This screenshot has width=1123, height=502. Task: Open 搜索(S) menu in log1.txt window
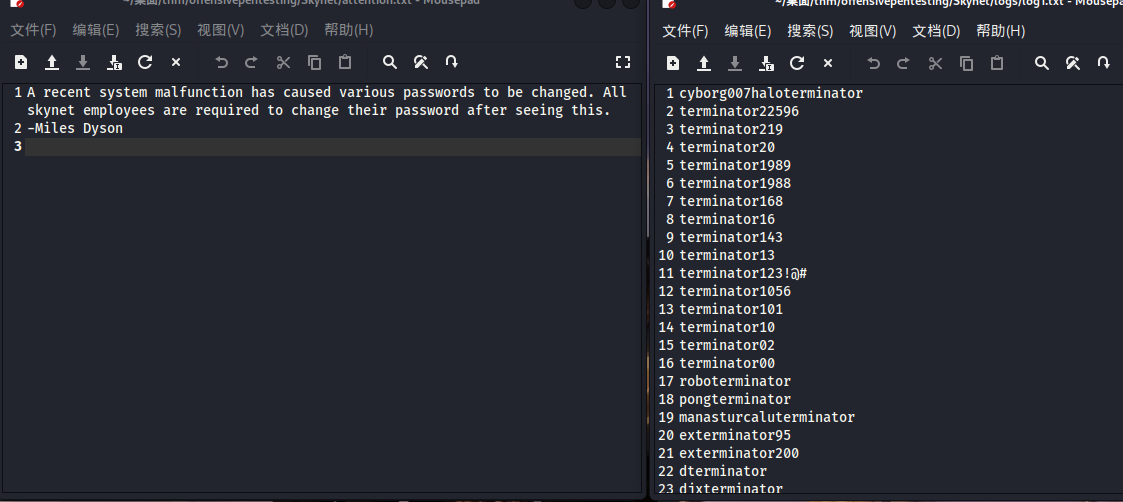coord(810,31)
